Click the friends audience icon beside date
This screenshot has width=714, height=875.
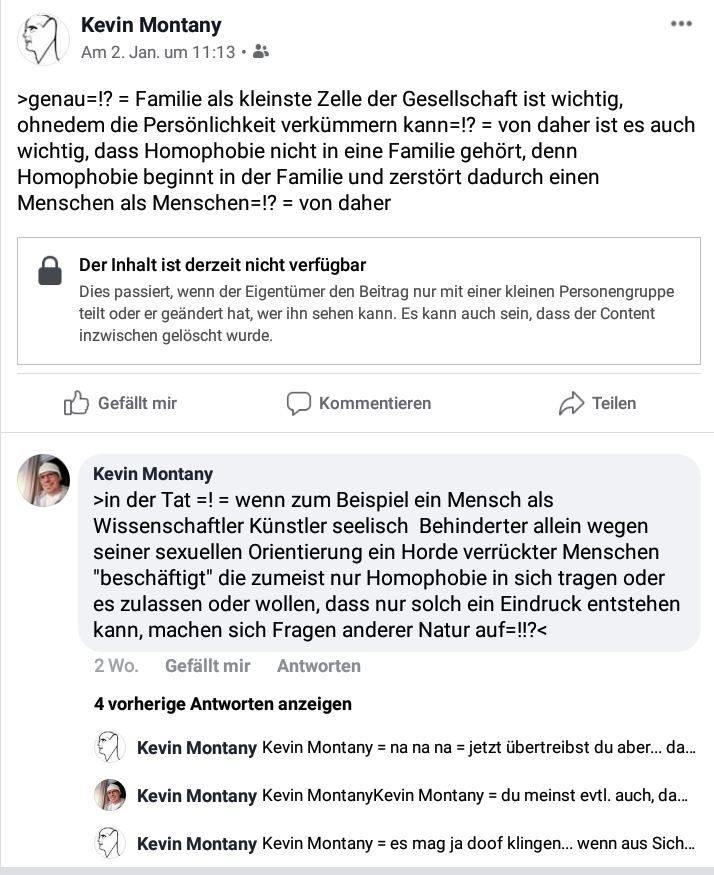point(261,52)
